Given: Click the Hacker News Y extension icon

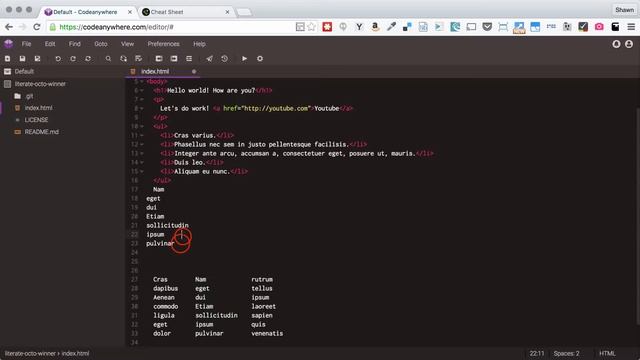Looking at the screenshot, I should pyautogui.click(x=359, y=27).
